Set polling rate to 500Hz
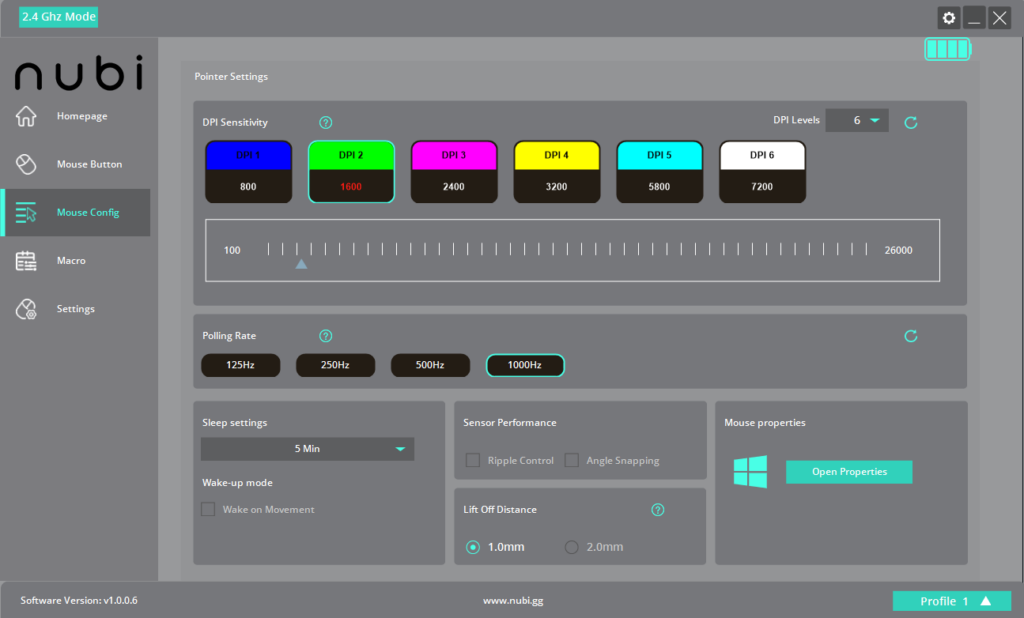1024x618 pixels. [x=430, y=366]
